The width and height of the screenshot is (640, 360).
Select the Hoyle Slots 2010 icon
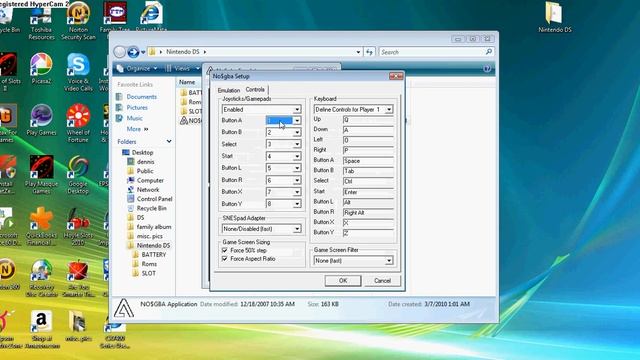click(x=78, y=226)
